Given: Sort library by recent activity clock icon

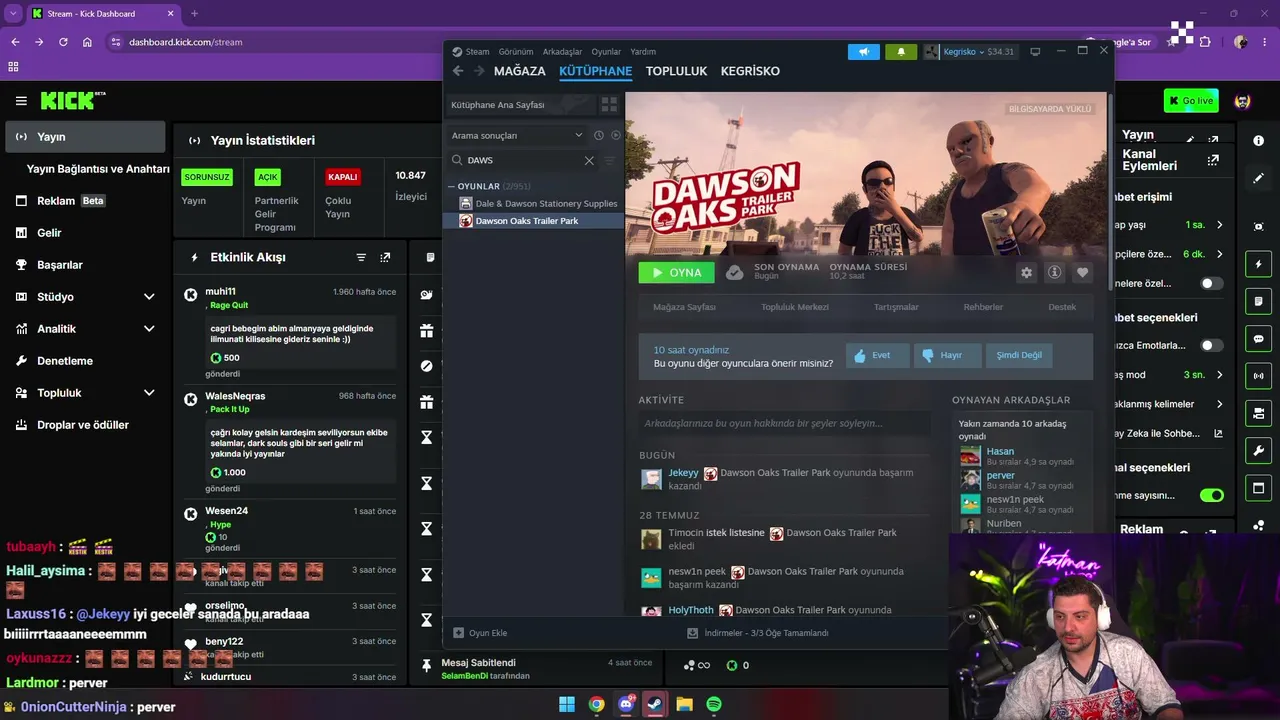Looking at the screenshot, I should (599, 135).
